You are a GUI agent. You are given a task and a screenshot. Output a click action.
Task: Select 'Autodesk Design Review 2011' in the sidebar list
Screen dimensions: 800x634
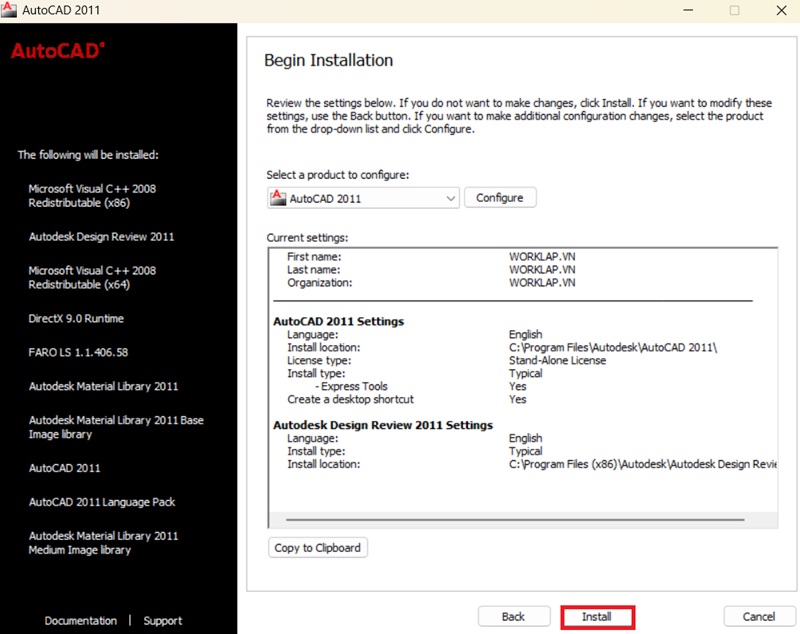[101, 236]
